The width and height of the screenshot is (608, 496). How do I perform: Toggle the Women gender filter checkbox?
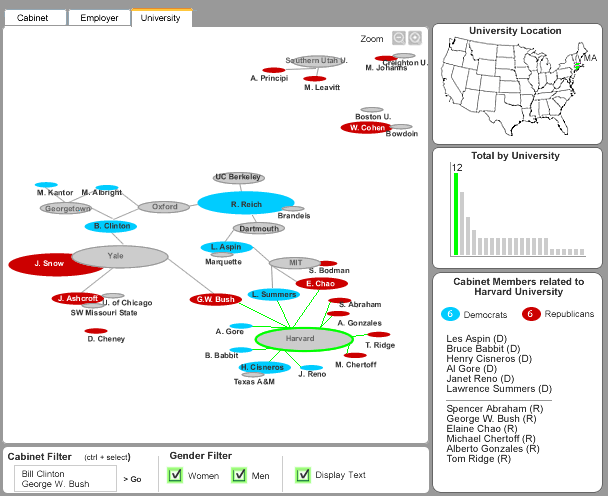click(175, 475)
